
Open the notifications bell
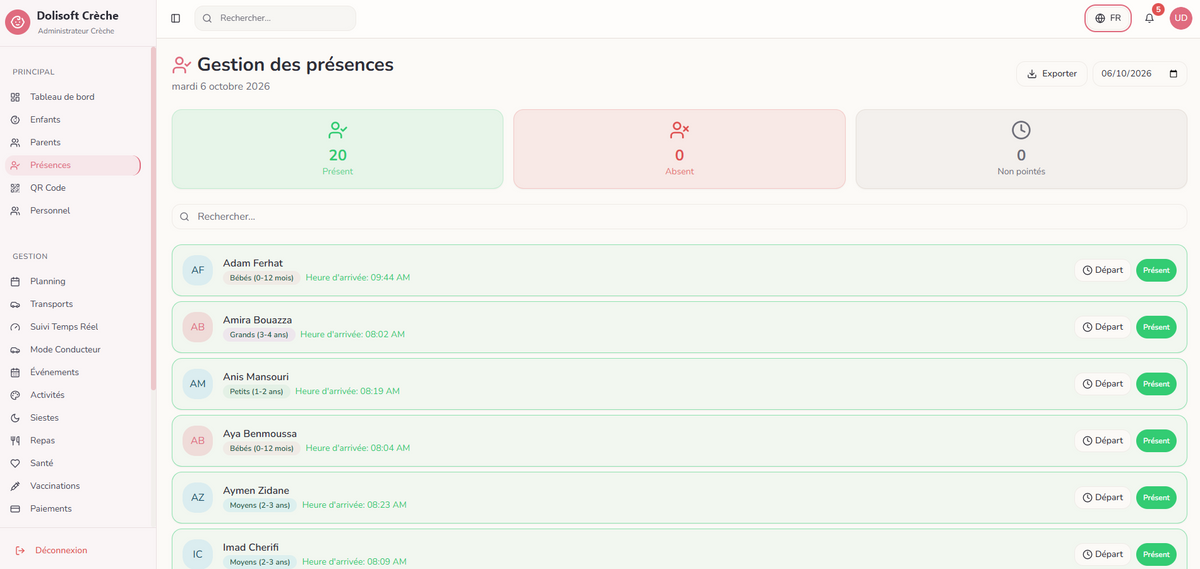1149,18
